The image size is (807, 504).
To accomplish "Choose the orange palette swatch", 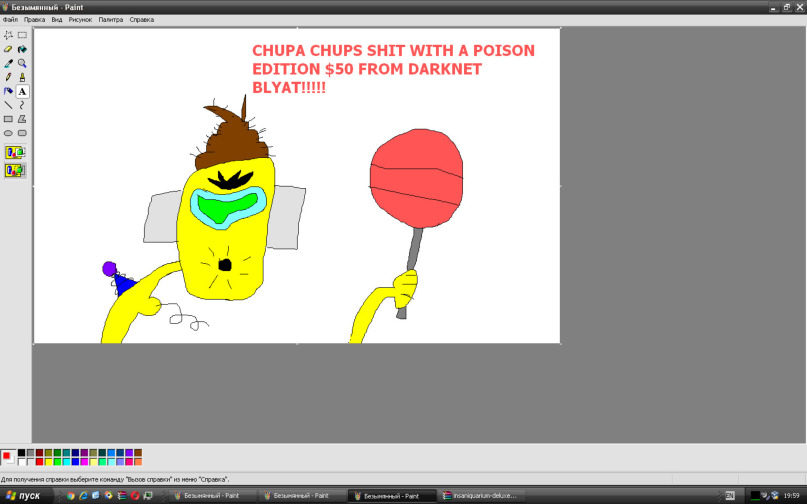I will (x=138, y=462).
